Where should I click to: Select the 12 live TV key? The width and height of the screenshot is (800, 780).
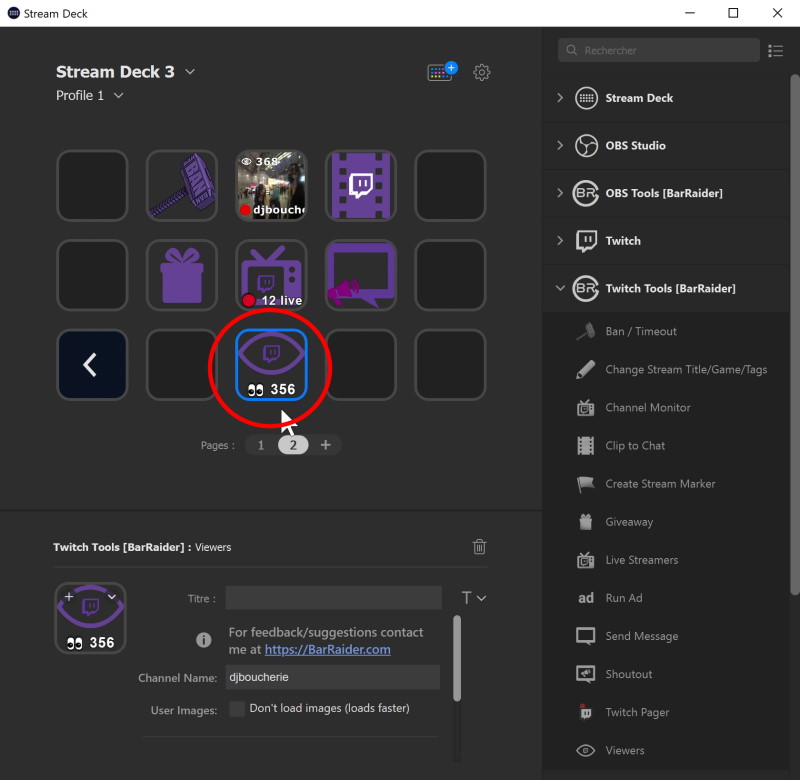[x=271, y=275]
